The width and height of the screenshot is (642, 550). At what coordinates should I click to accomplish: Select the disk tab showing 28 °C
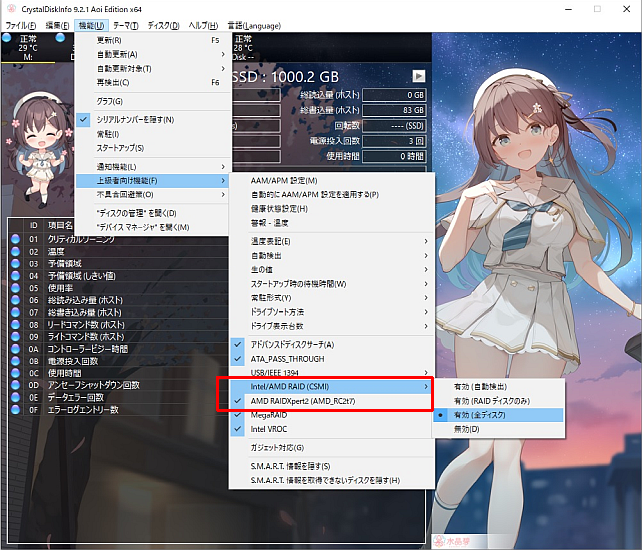point(244,48)
